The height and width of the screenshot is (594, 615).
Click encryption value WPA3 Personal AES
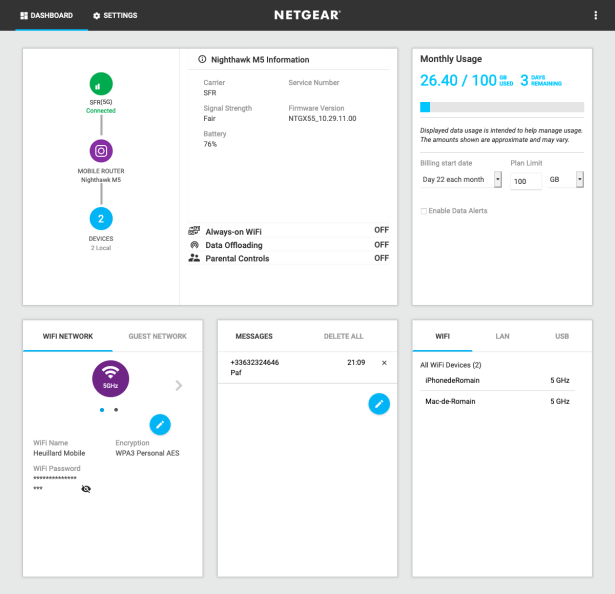click(147, 453)
